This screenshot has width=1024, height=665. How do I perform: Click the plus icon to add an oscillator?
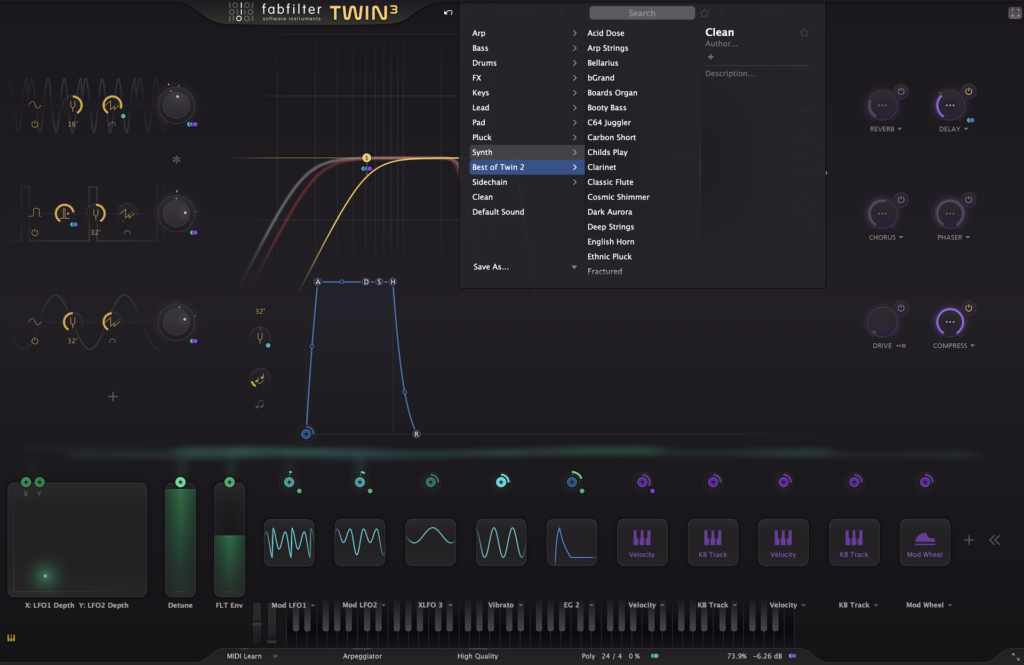click(x=113, y=397)
